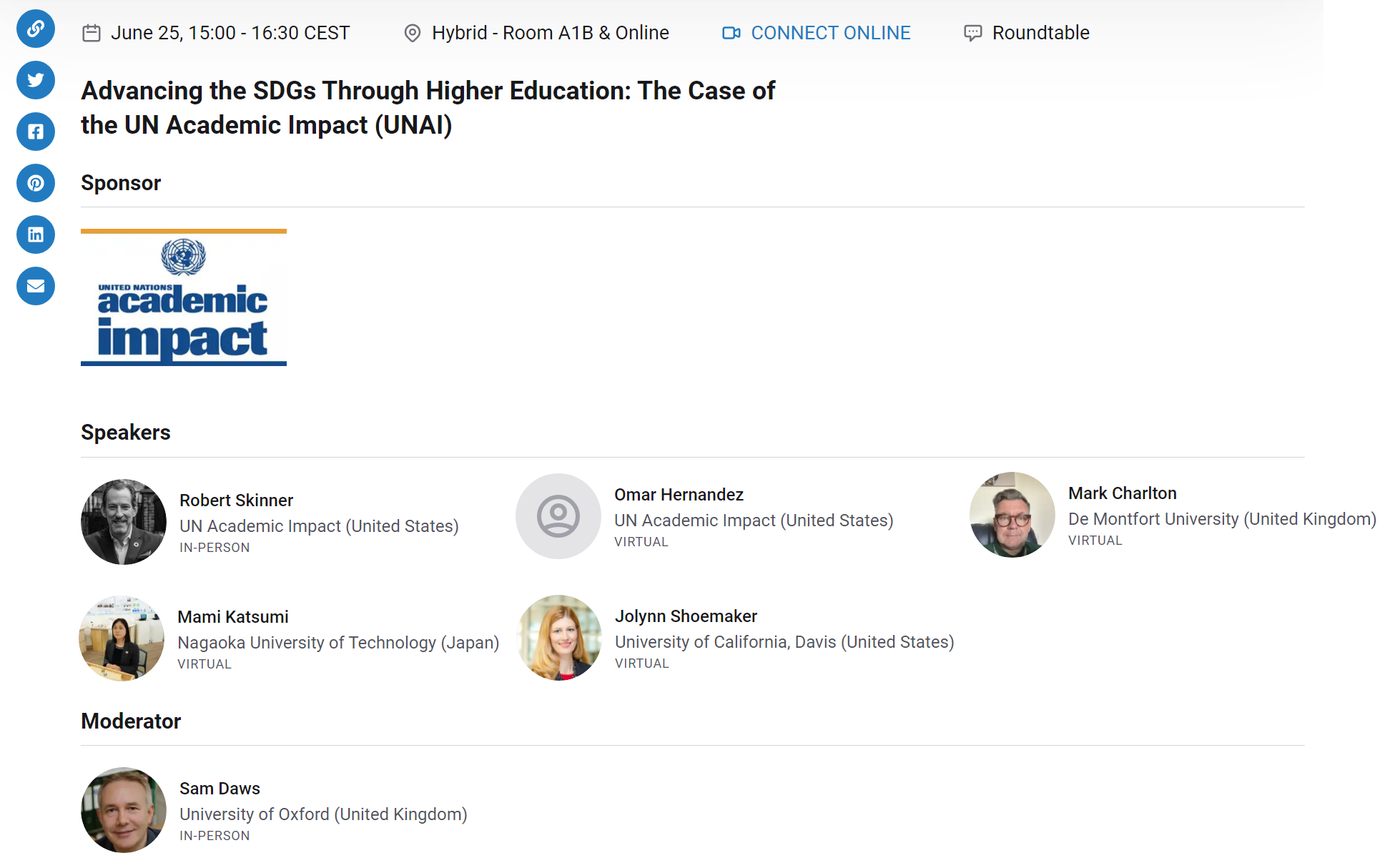Click VIRTUAL label under Omar Hernandez
This screenshot has width=1400, height=858.
[641, 542]
